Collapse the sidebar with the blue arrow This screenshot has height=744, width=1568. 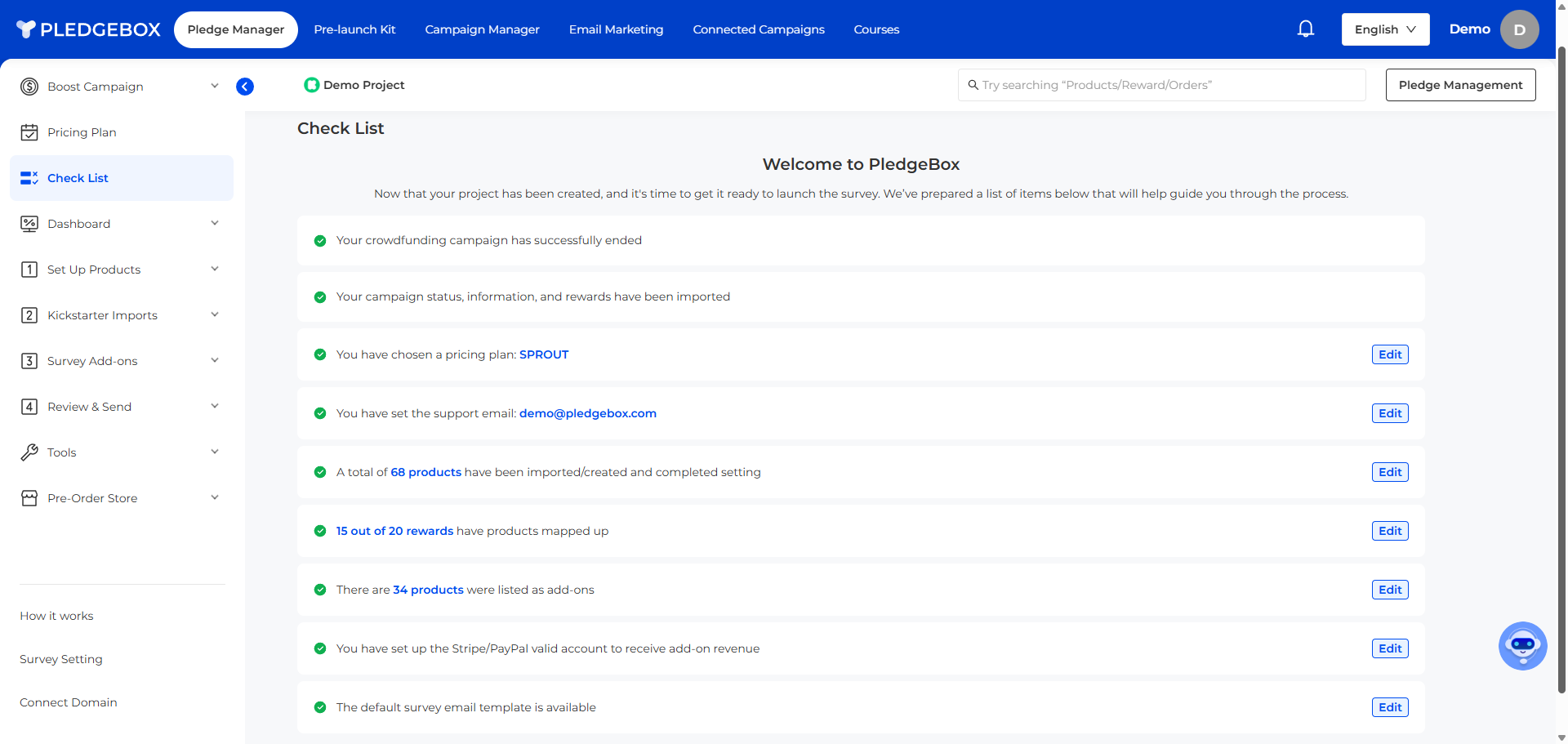pyautogui.click(x=245, y=87)
